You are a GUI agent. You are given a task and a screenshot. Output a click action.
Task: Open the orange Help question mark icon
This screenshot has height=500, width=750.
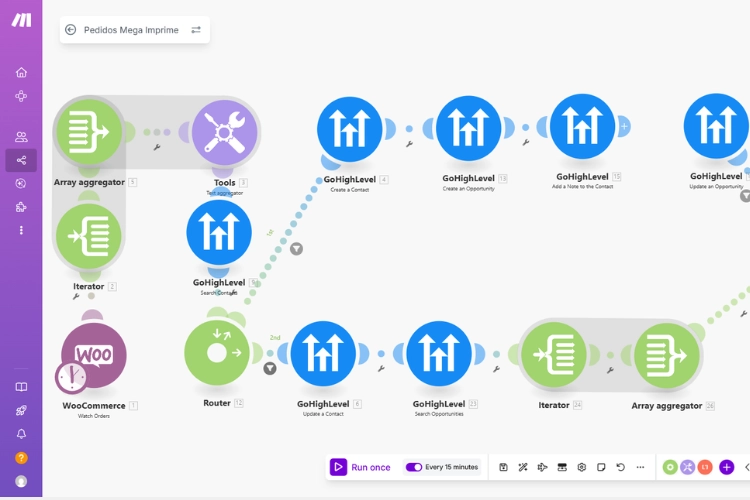[21, 457]
